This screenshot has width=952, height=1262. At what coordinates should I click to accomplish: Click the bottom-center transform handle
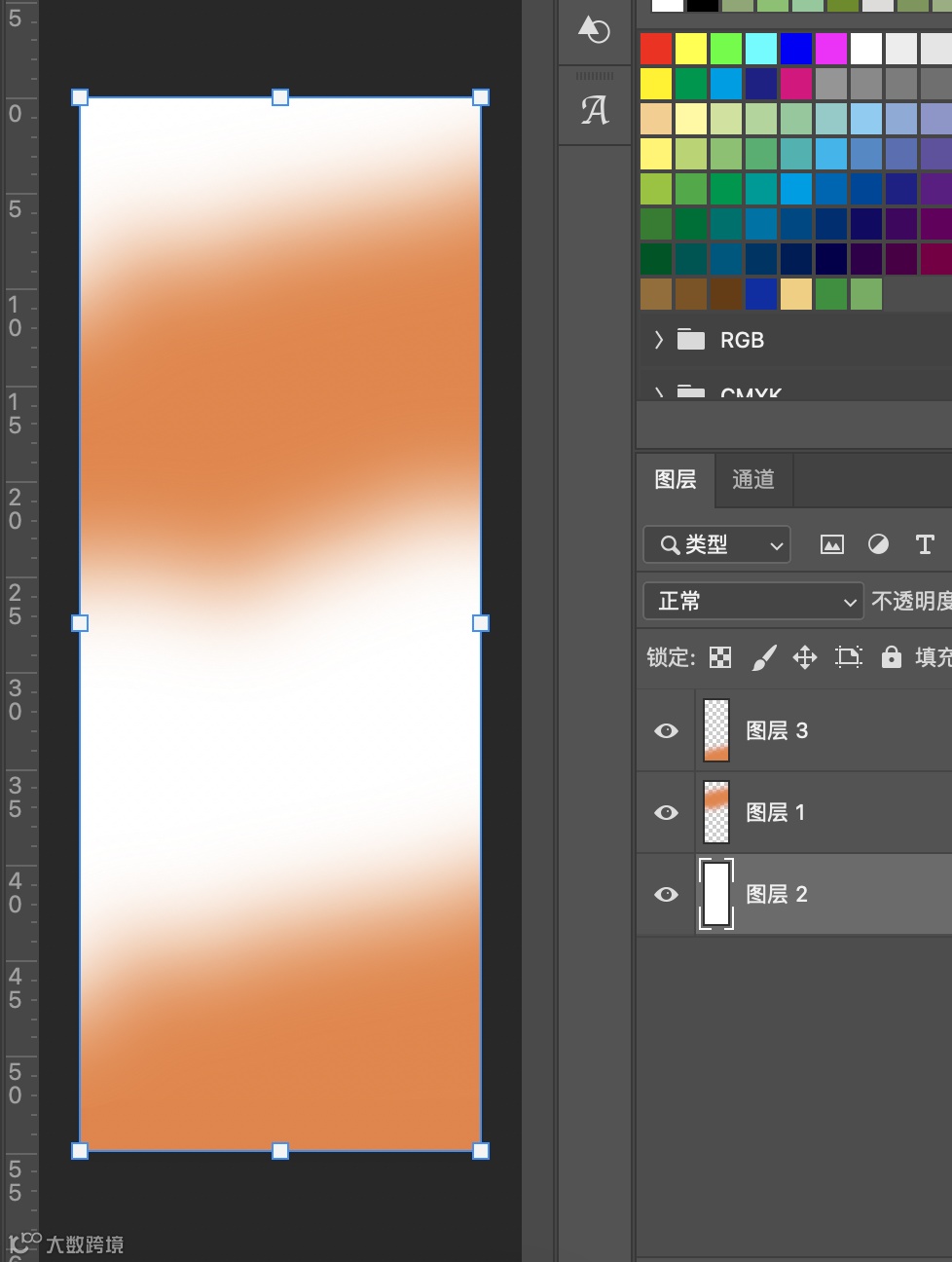(x=280, y=1151)
